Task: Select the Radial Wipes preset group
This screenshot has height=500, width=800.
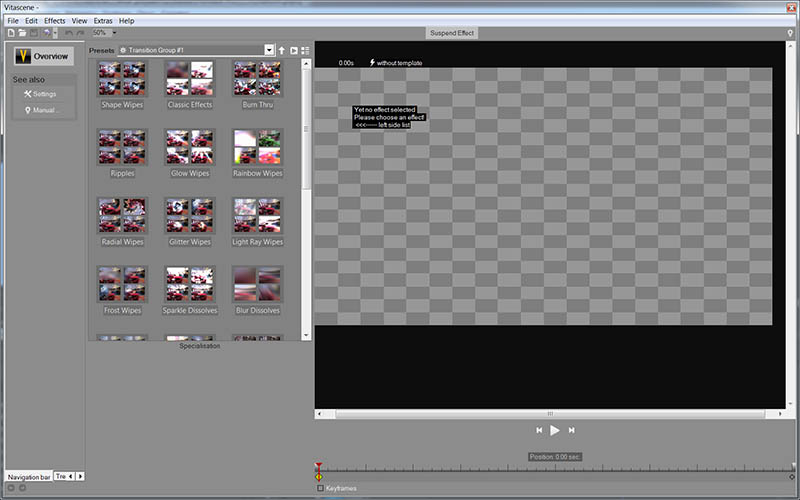Action: (x=122, y=222)
